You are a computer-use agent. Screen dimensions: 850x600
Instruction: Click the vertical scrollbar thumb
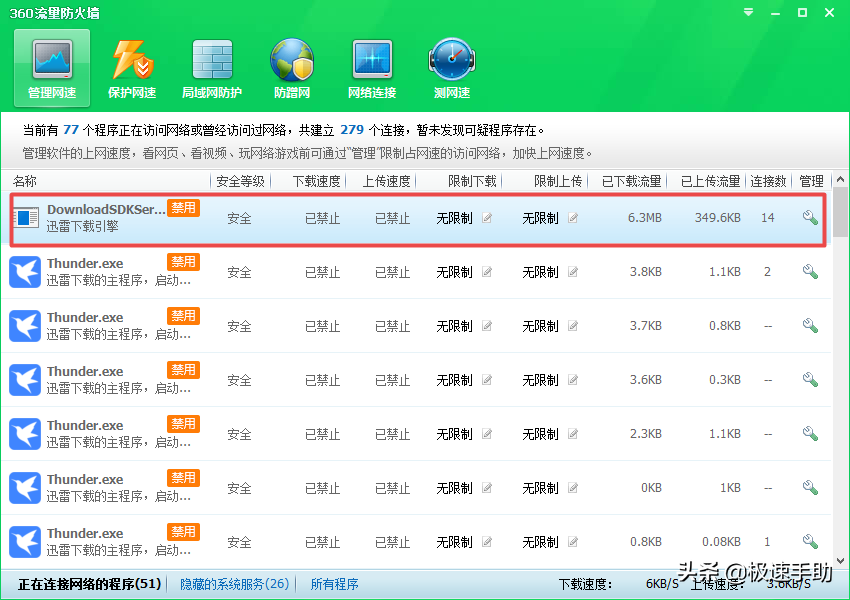[840, 212]
